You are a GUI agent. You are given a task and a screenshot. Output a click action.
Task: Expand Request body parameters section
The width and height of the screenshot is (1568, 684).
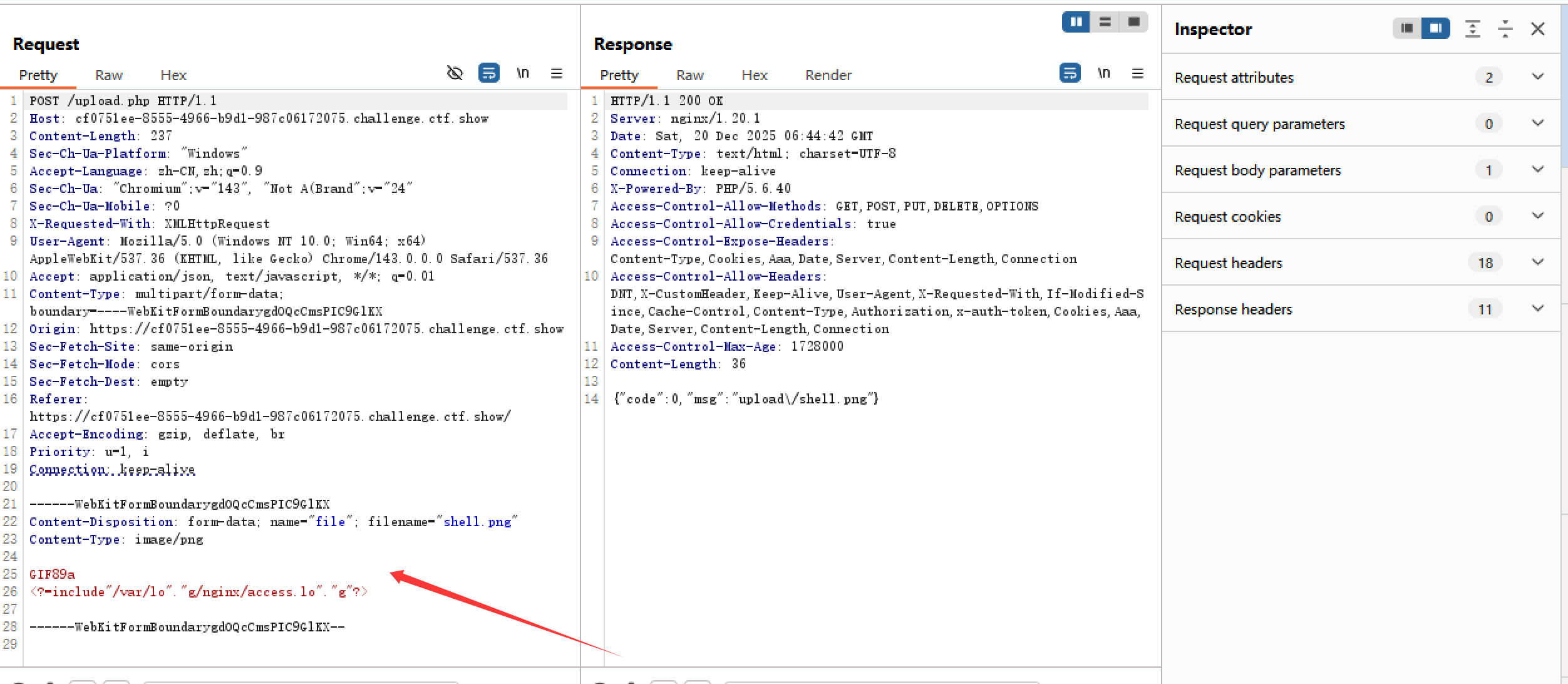point(1537,170)
